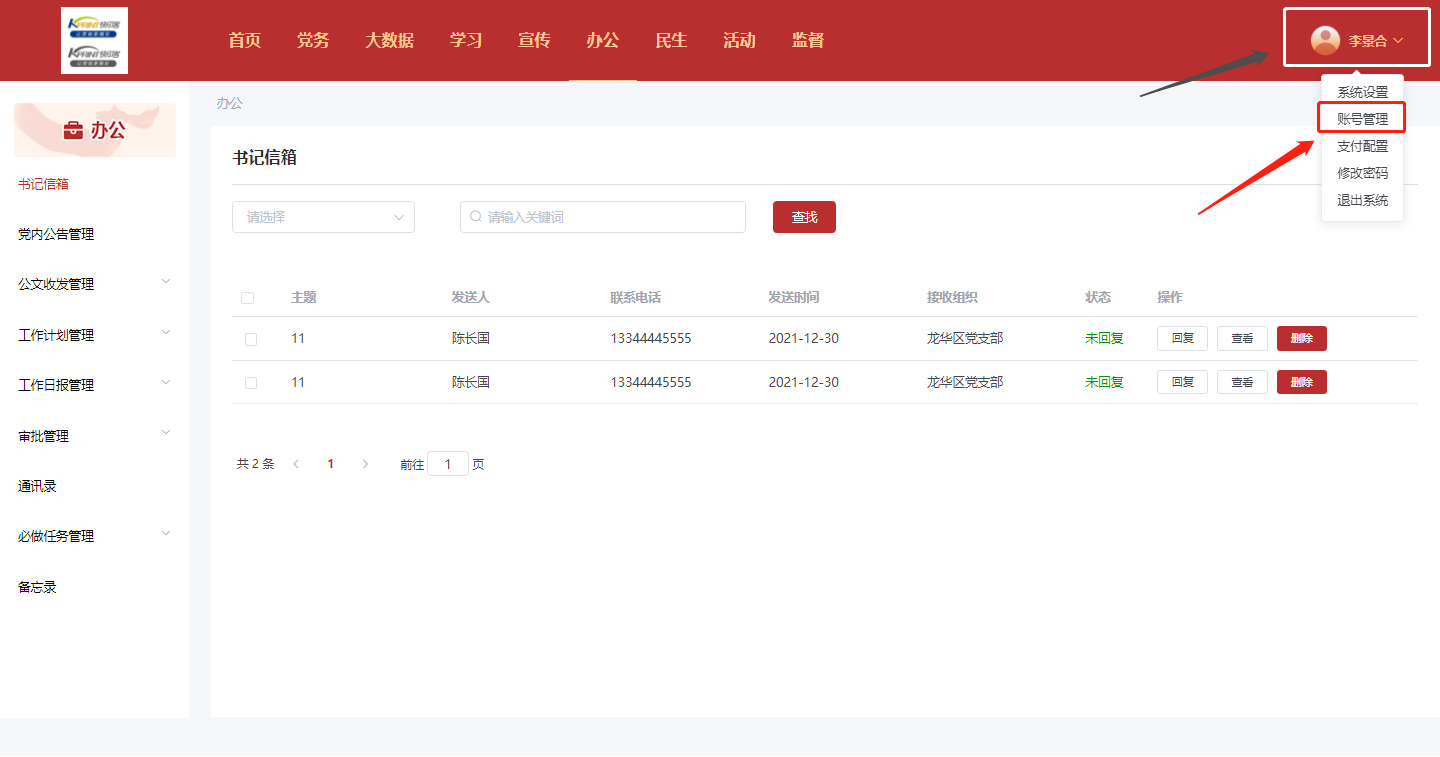Viewport: 1440px width, 757px height.
Task: Delete the second message with 删除
Action: 1301,382
